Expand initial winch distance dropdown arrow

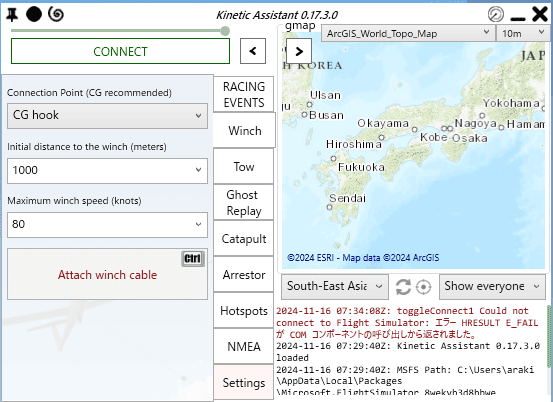[199, 170]
